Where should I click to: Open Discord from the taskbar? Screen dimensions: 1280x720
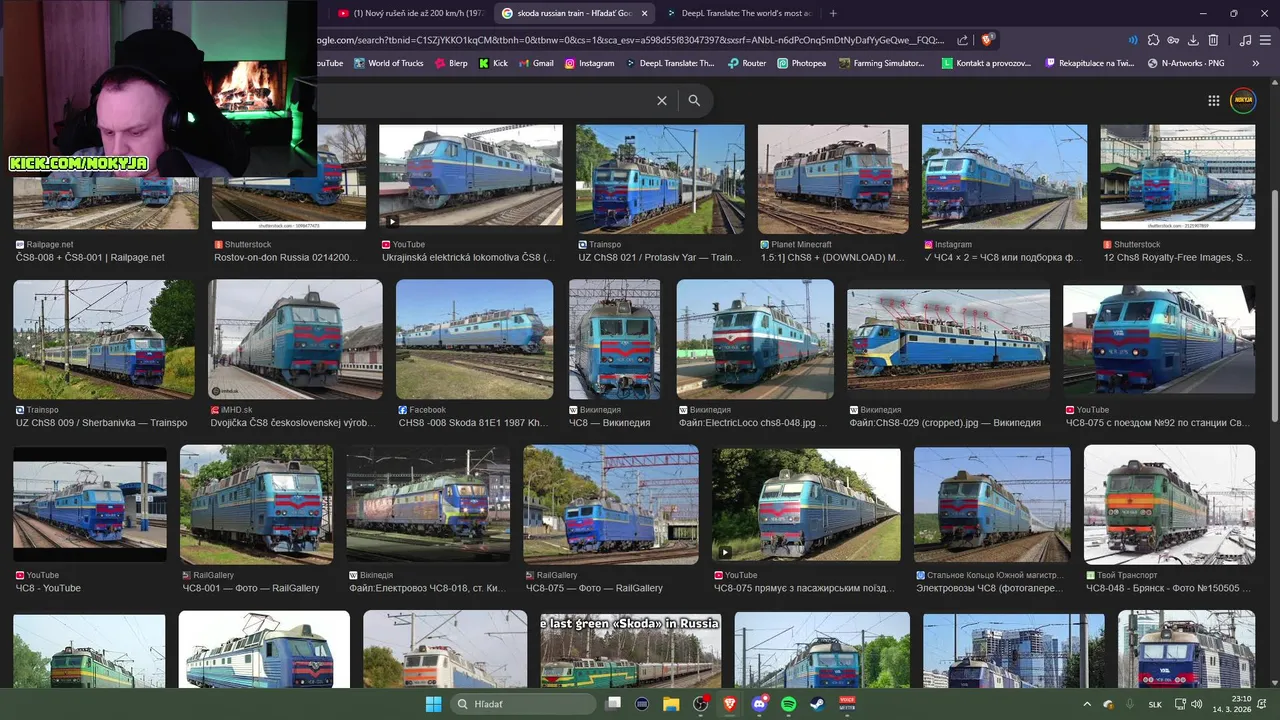(x=759, y=704)
